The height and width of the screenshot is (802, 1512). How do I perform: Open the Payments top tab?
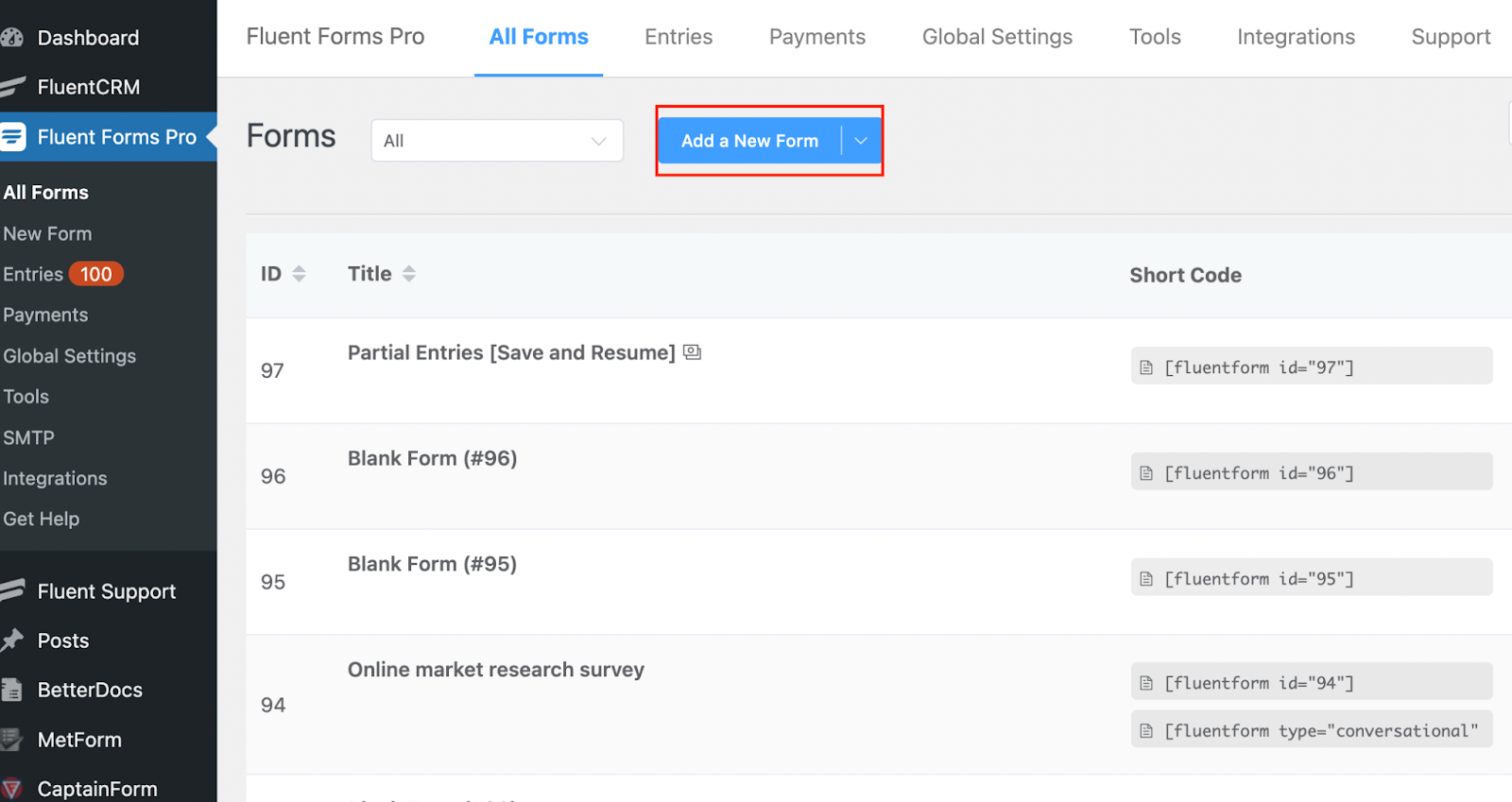point(817,37)
